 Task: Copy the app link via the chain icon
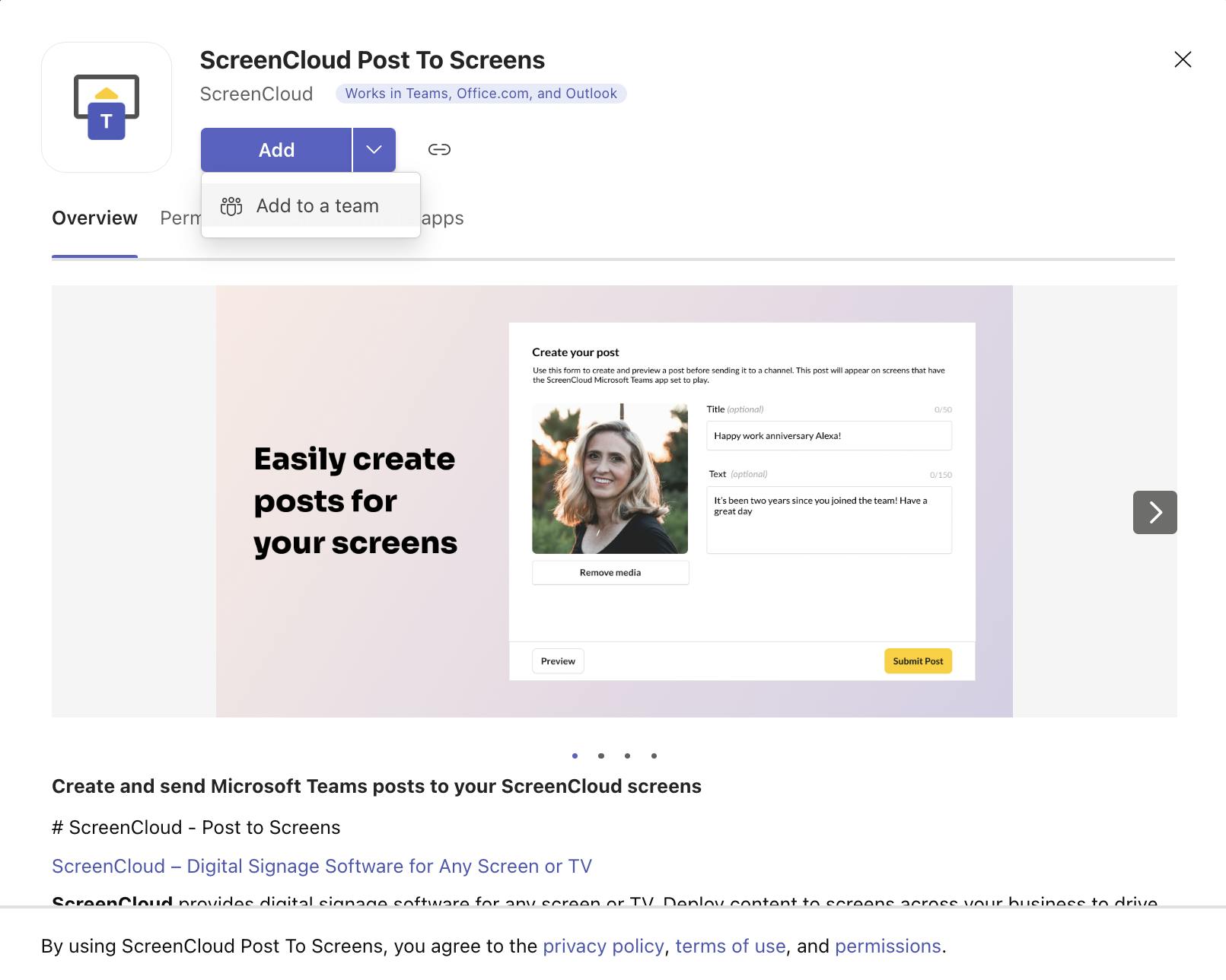(439, 149)
